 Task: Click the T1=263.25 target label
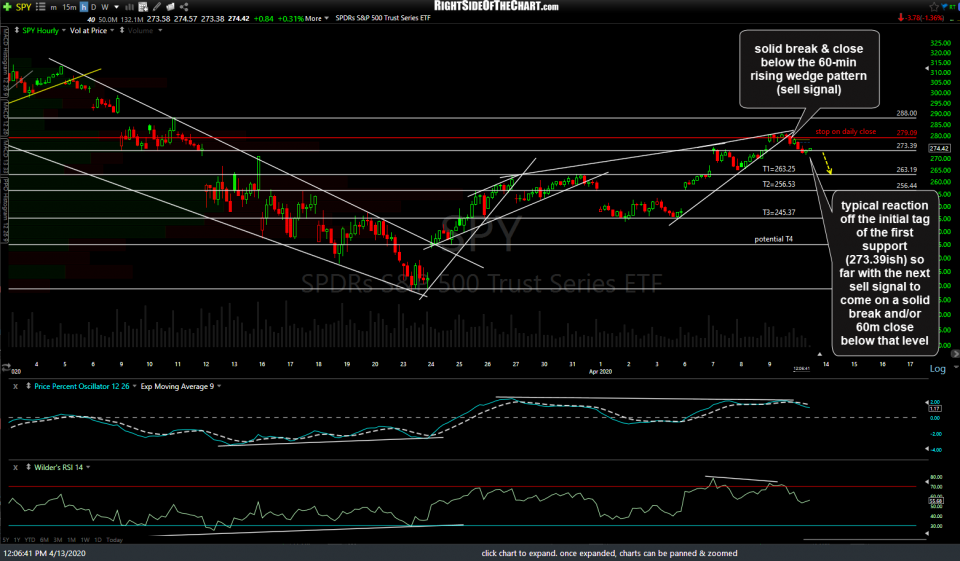(779, 169)
